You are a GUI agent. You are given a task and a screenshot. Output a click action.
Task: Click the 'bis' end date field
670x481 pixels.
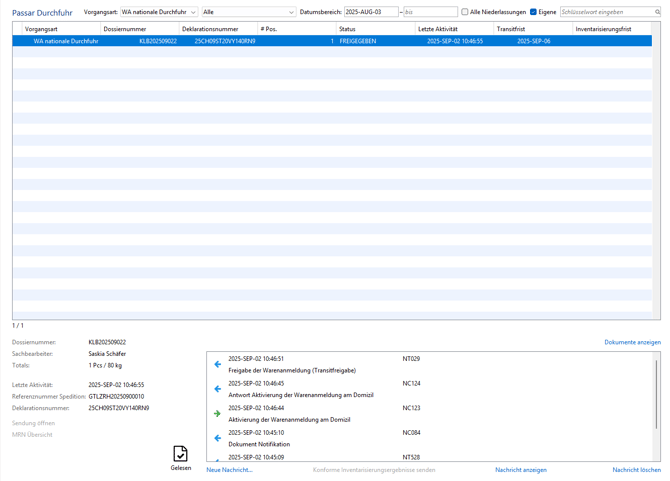coord(430,12)
